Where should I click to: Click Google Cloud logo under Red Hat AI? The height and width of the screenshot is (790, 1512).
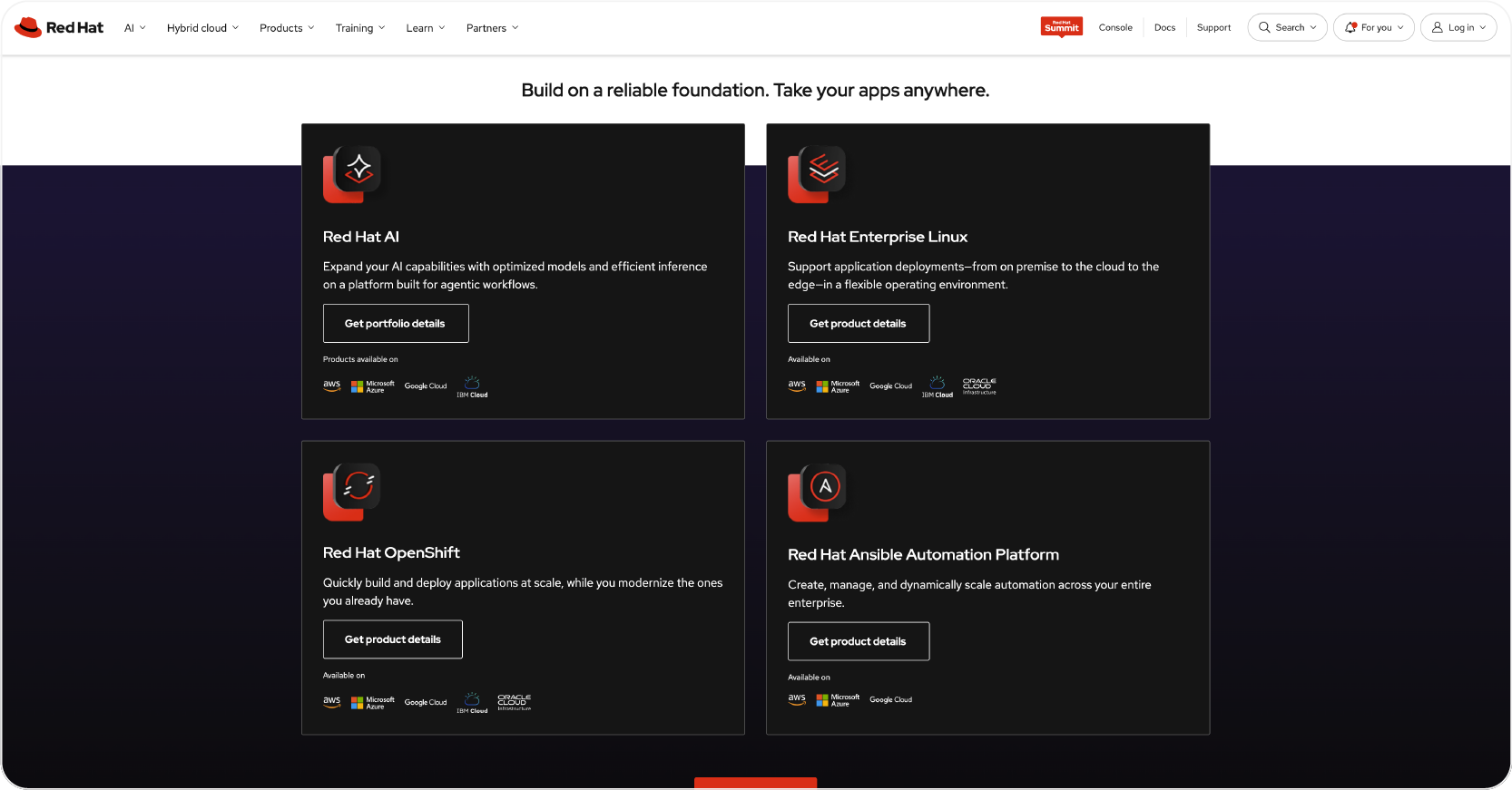426,386
